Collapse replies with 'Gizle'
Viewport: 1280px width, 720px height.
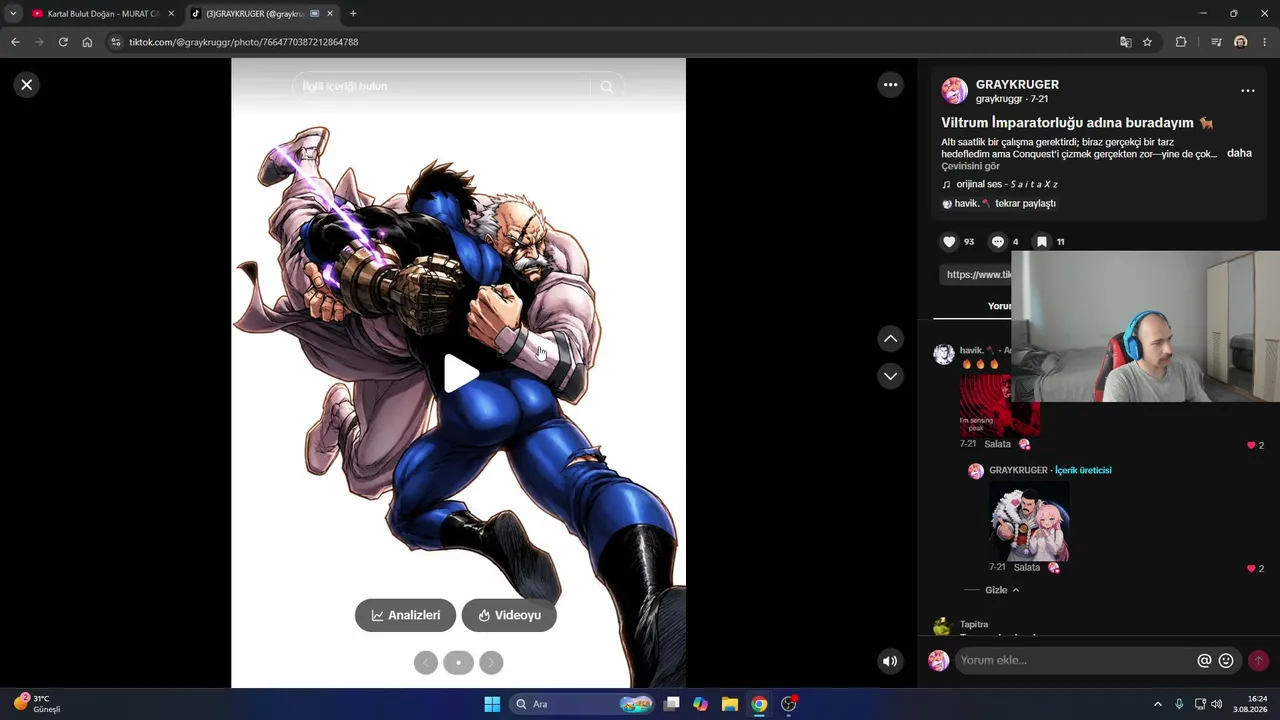pyautogui.click(x=1002, y=590)
